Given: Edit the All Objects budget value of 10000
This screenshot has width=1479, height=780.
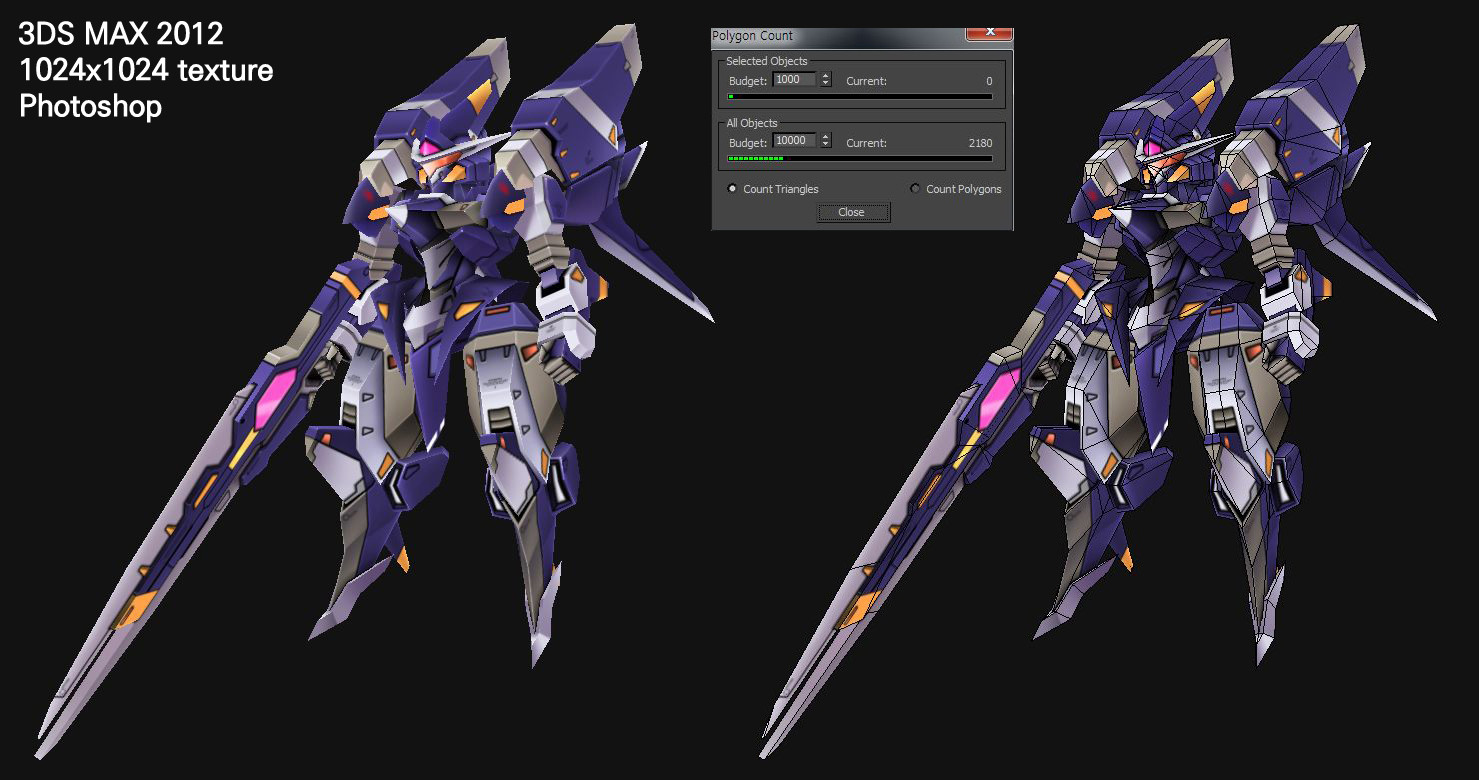Looking at the screenshot, I should 795,141.
